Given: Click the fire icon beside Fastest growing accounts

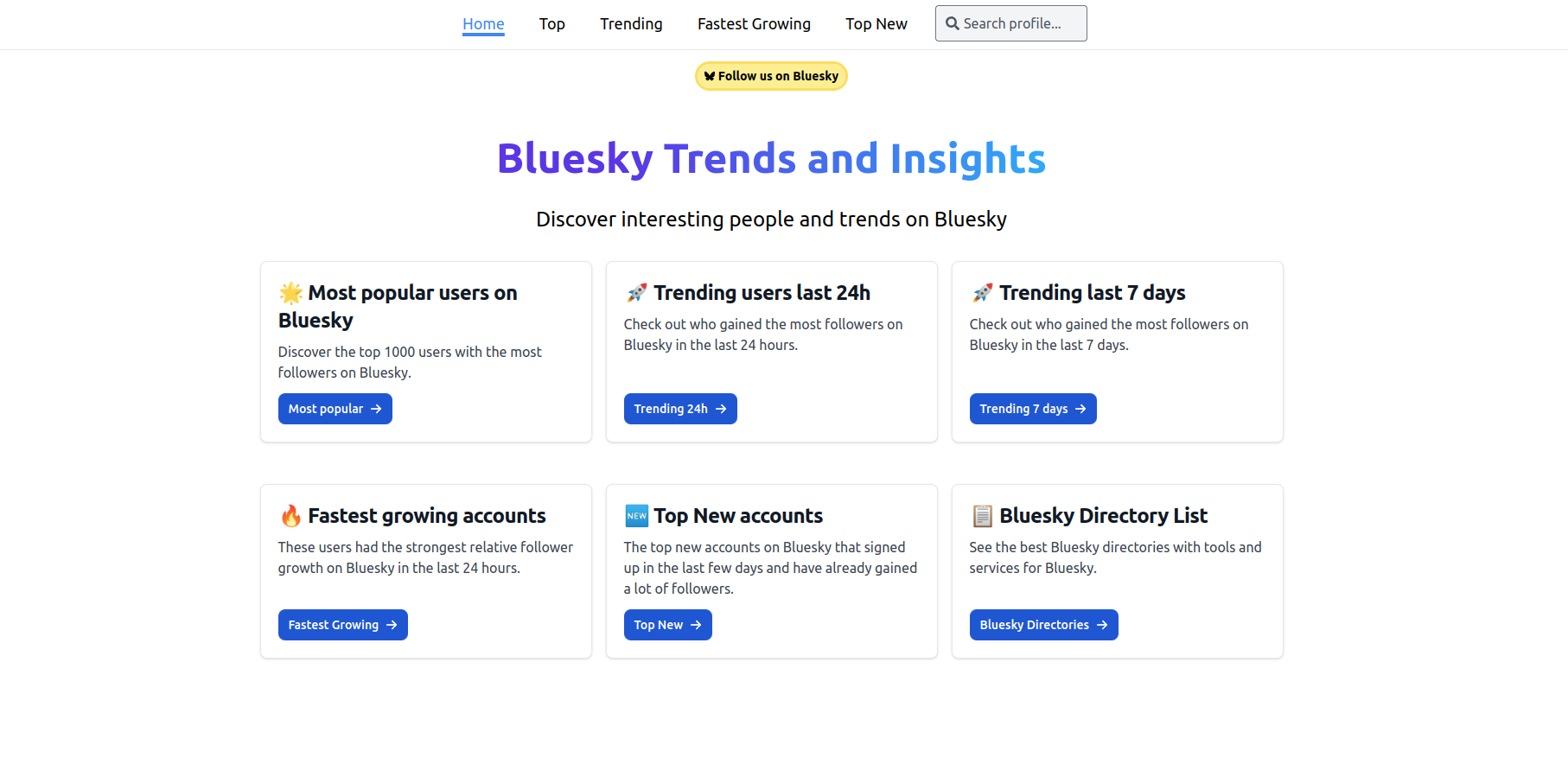Looking at the screenshot, I should tap(290, 516).
